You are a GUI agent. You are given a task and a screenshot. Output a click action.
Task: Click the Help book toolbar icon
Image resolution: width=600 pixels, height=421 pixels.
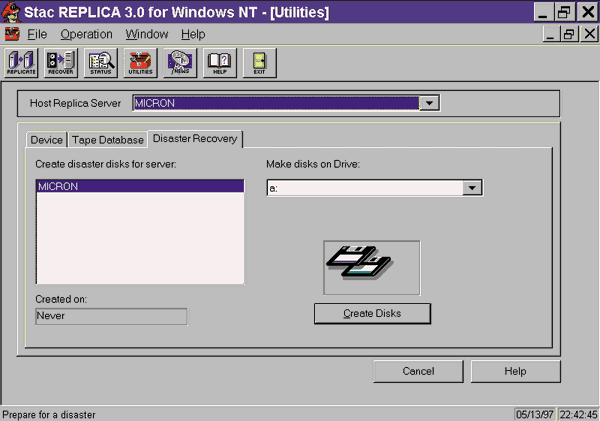tap(219, 62)
